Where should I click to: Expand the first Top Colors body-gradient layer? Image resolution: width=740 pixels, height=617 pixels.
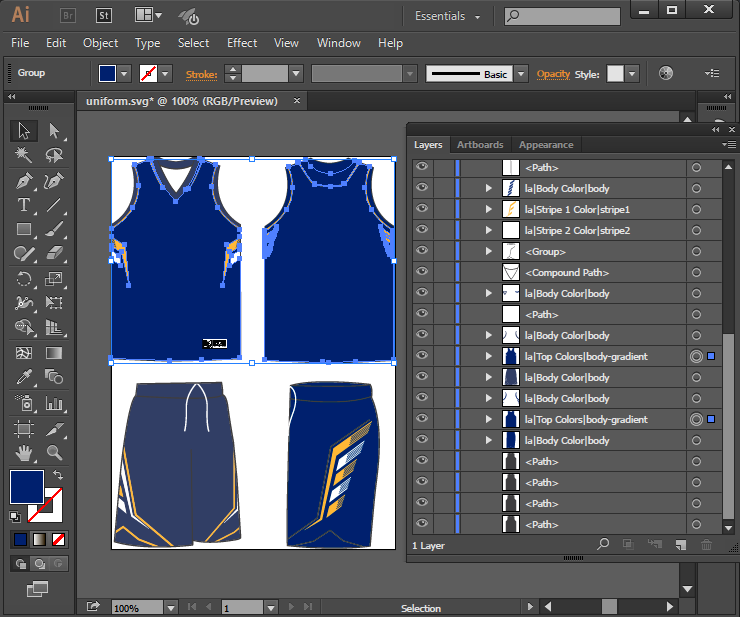489,356
